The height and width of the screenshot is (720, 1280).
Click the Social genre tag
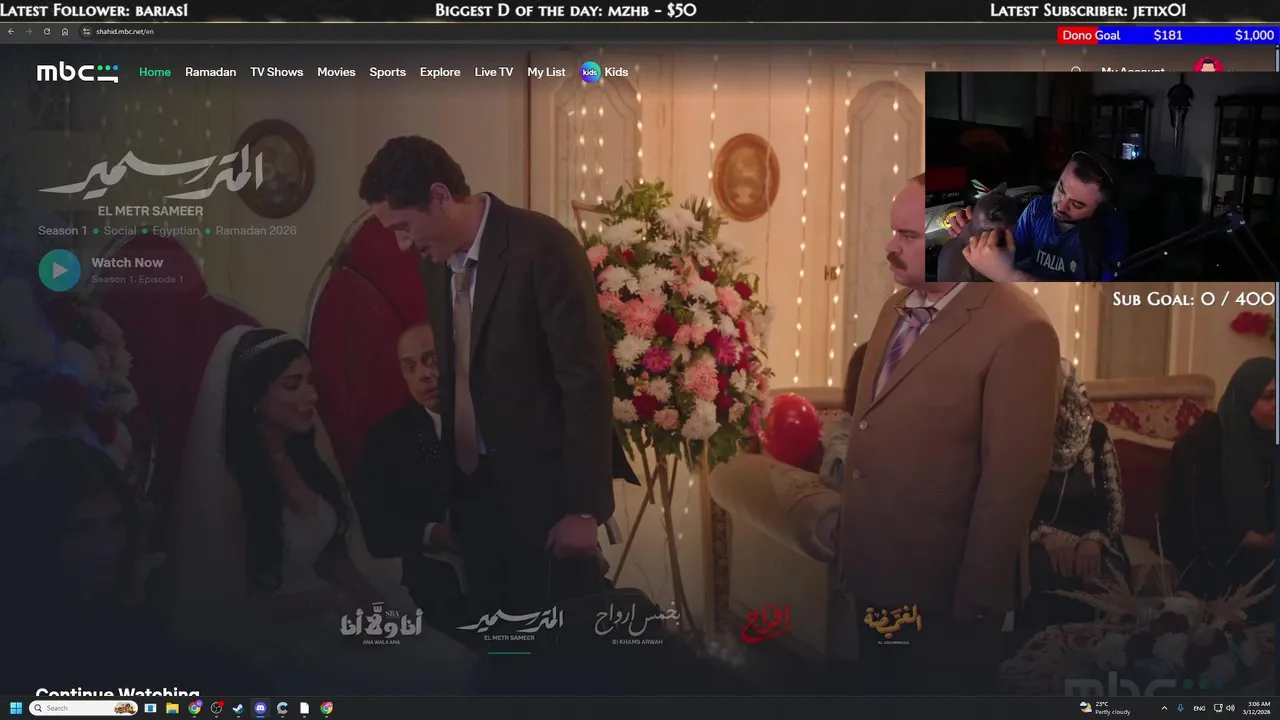(x=120, y=231)
